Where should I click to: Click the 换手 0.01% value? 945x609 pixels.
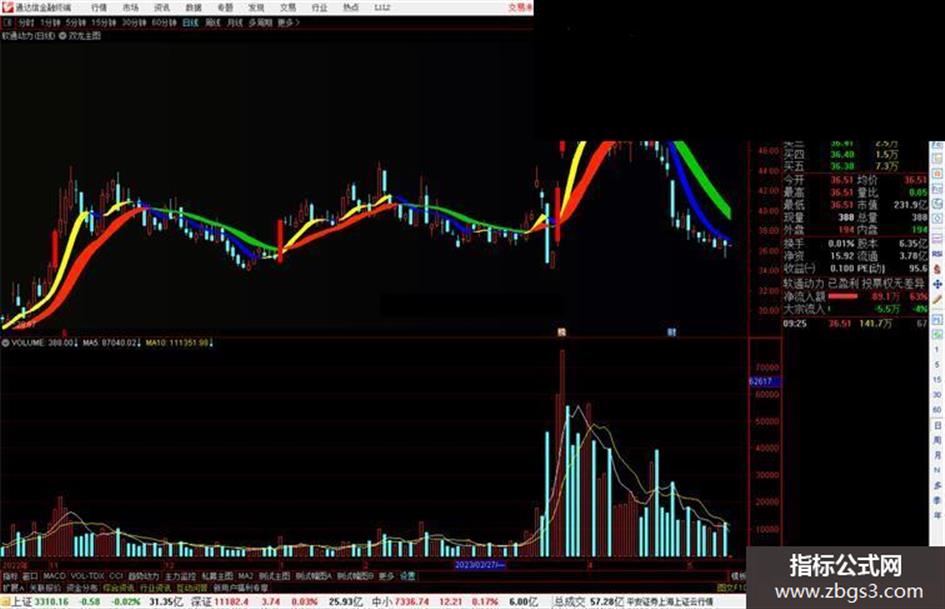(841, 244)
